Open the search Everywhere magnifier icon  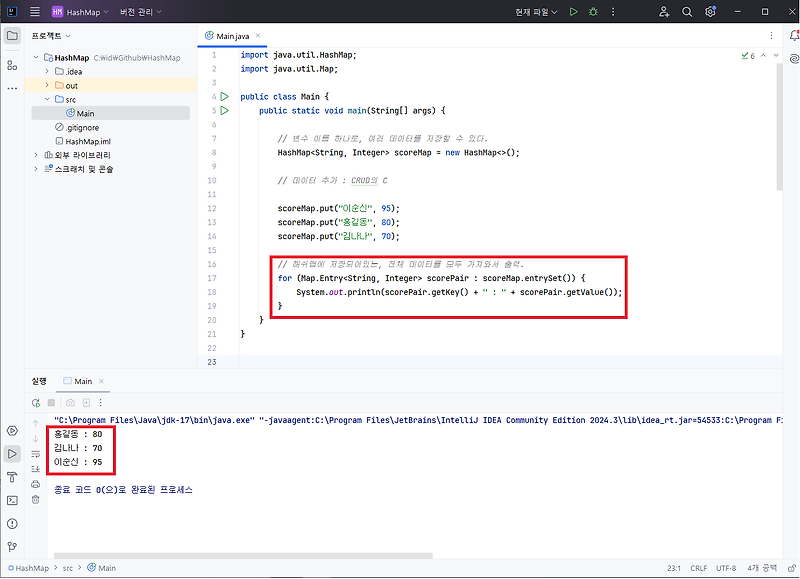[x=687, y=11]
